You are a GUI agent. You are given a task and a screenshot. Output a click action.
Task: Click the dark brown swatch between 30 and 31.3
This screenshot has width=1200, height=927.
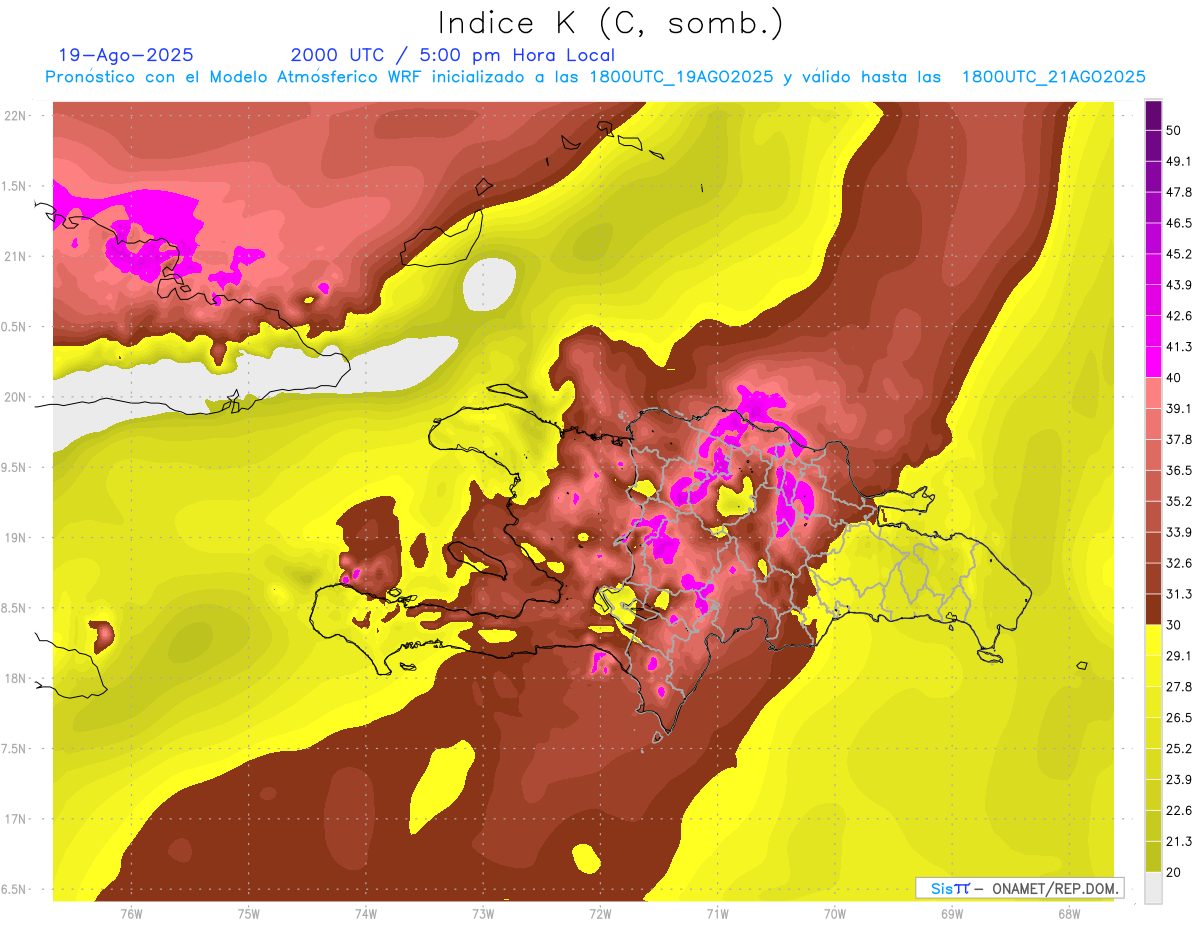[x=1153, y=609]
